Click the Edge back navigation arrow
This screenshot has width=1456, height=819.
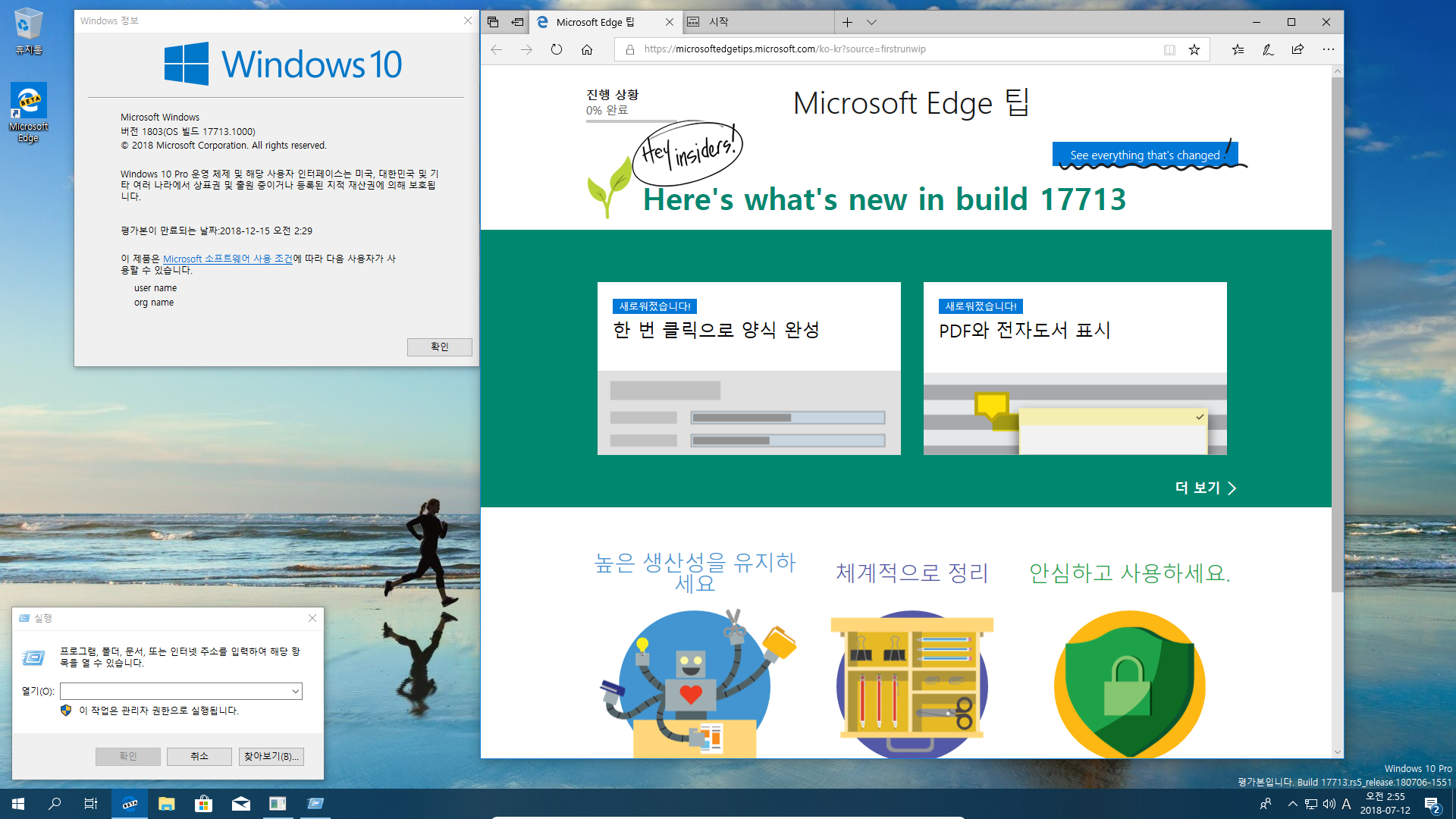(x=497, y=49)
